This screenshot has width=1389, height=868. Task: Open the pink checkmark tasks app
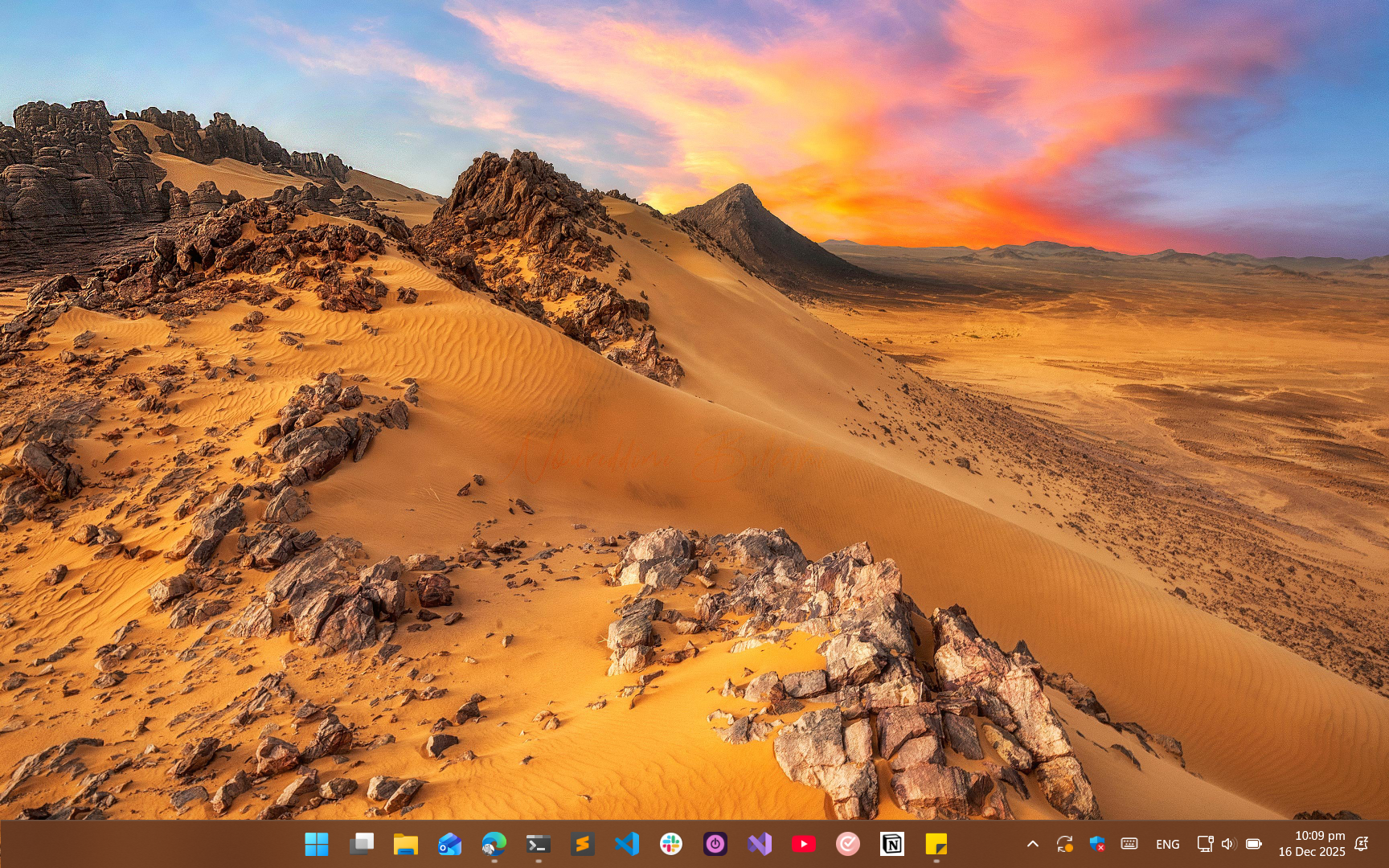[x=848, y=844]
